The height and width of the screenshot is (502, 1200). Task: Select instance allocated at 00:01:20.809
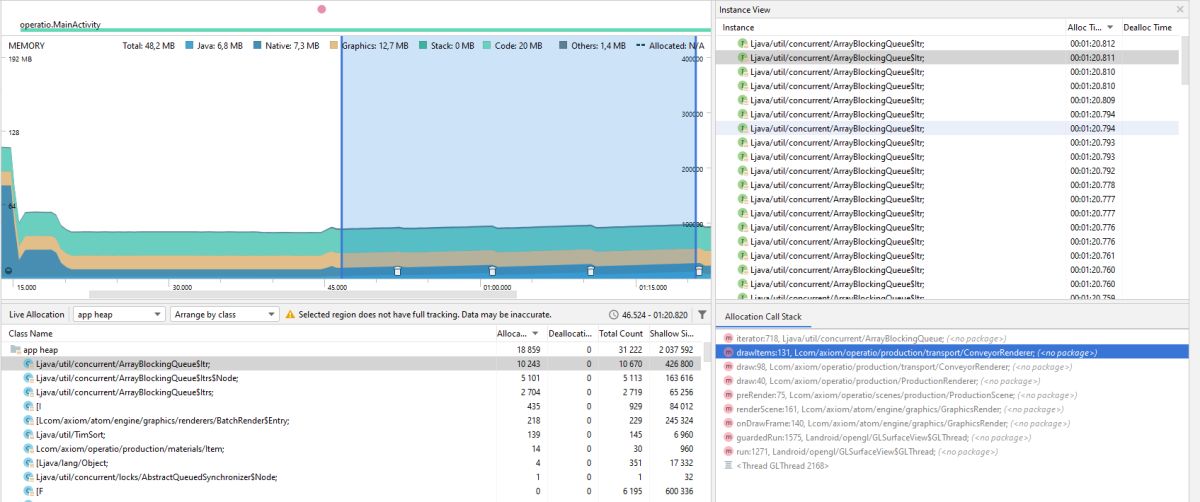point(948,100)
